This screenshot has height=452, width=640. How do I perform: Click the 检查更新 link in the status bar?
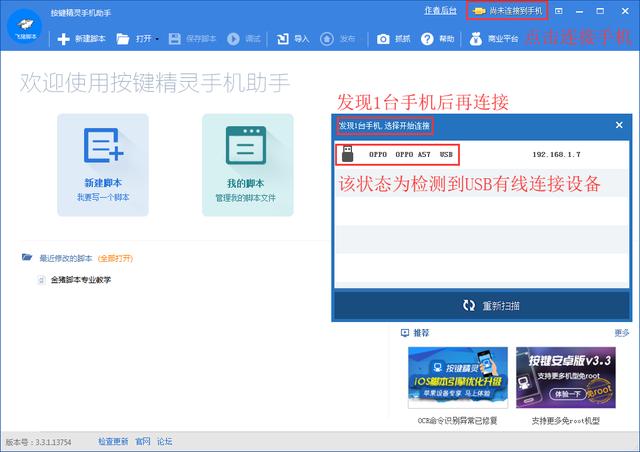[113, 441]
